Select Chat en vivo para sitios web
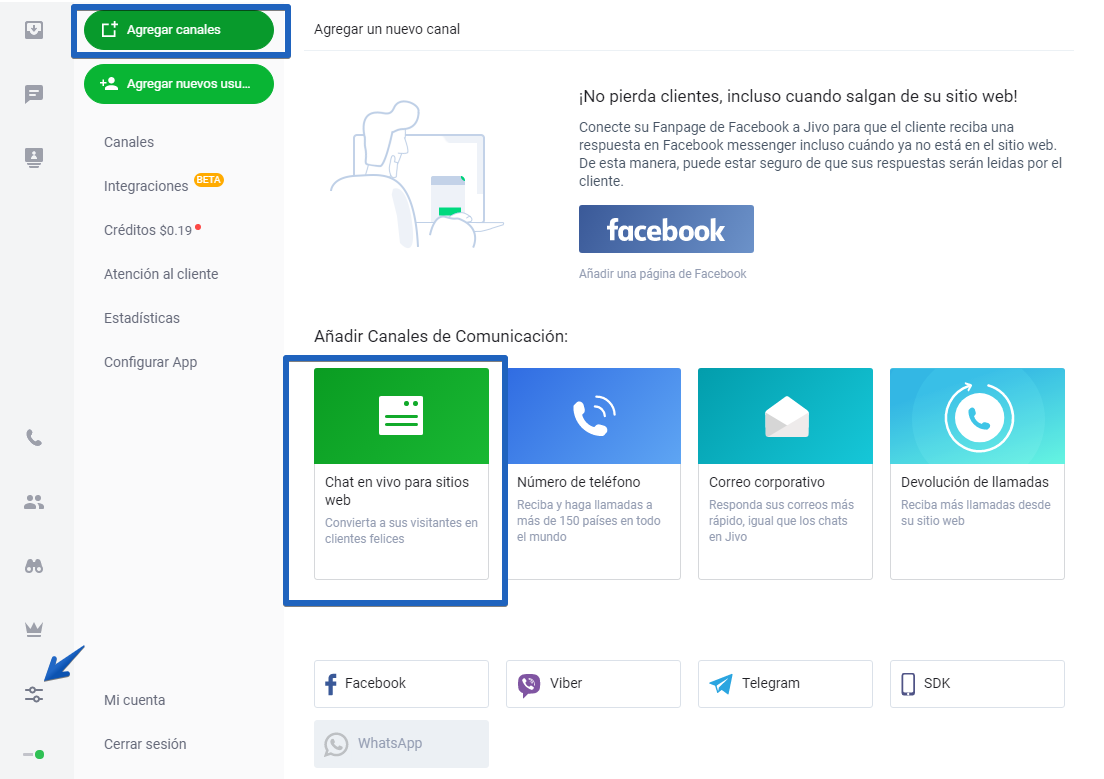This screenshot has height=779, width=1104. 396,491
